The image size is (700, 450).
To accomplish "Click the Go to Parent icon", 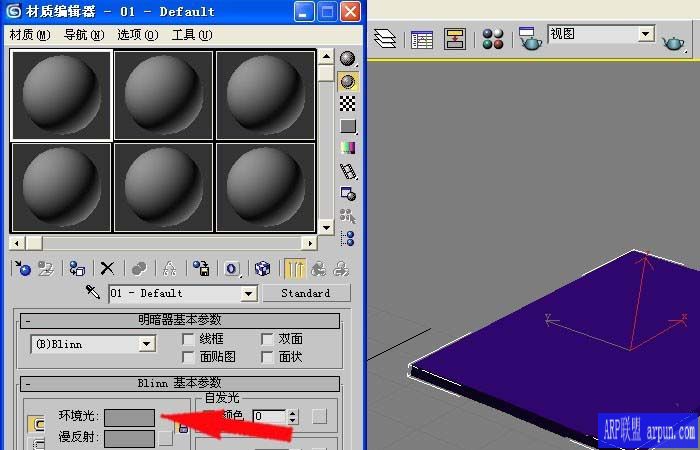I will coord(318,268).
